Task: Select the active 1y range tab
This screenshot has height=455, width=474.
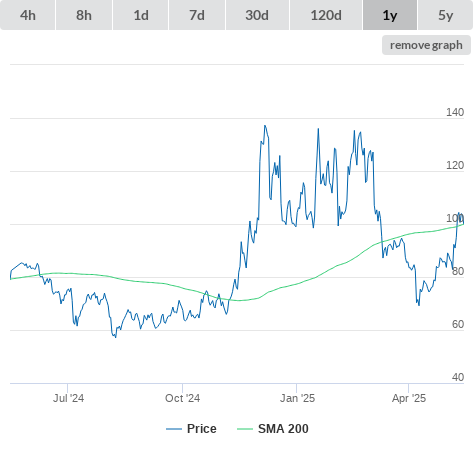Action: tap(390, 15)
